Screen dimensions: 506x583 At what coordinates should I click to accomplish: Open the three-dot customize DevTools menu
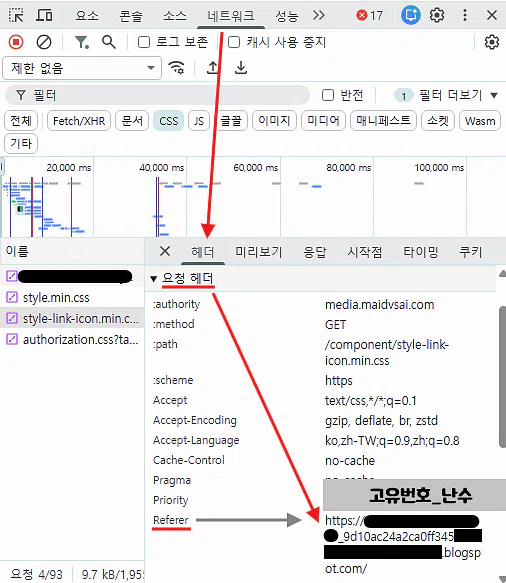(x=465, y=15)
